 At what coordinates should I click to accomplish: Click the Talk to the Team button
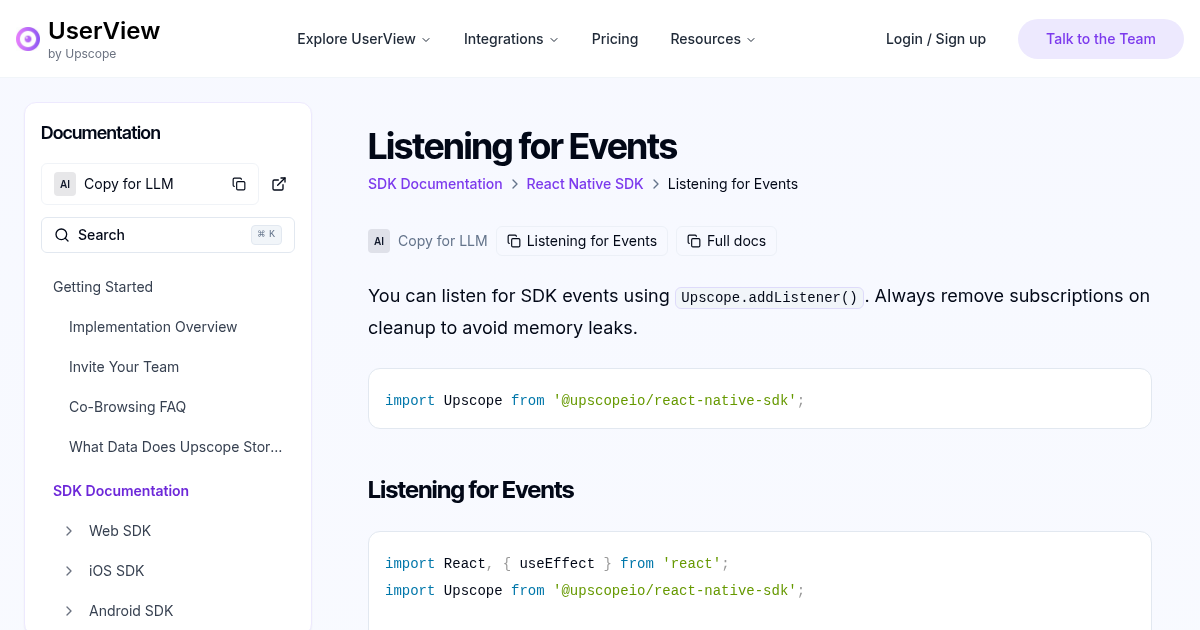pyautogui.click(x=1101, y=39)
